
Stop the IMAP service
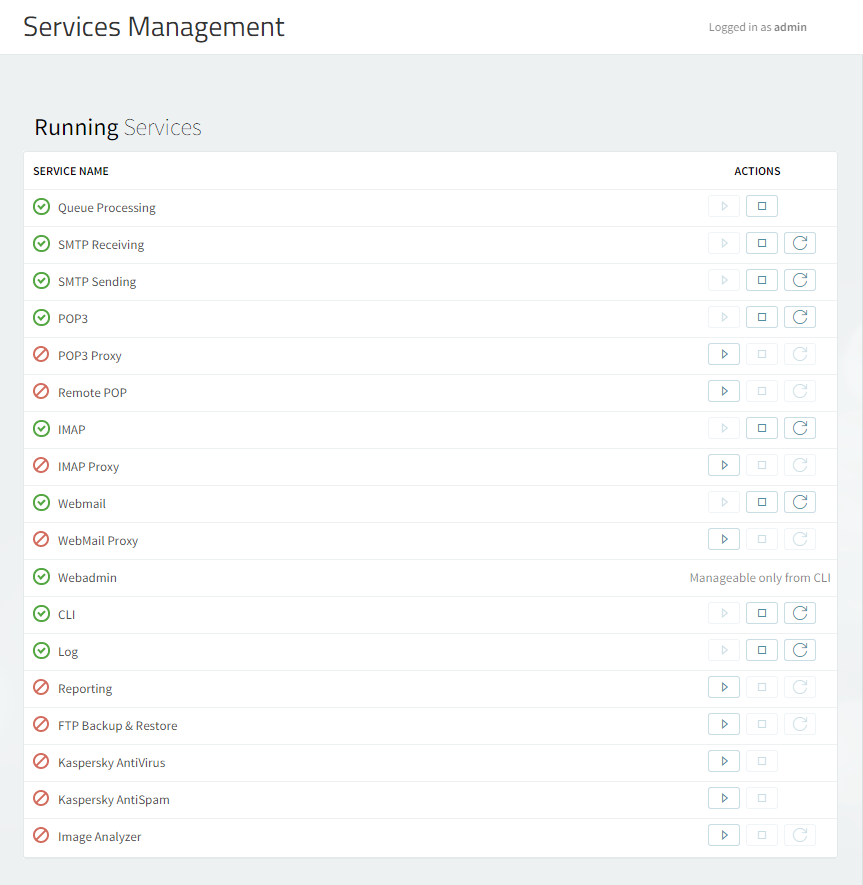(x=761, y=429)
